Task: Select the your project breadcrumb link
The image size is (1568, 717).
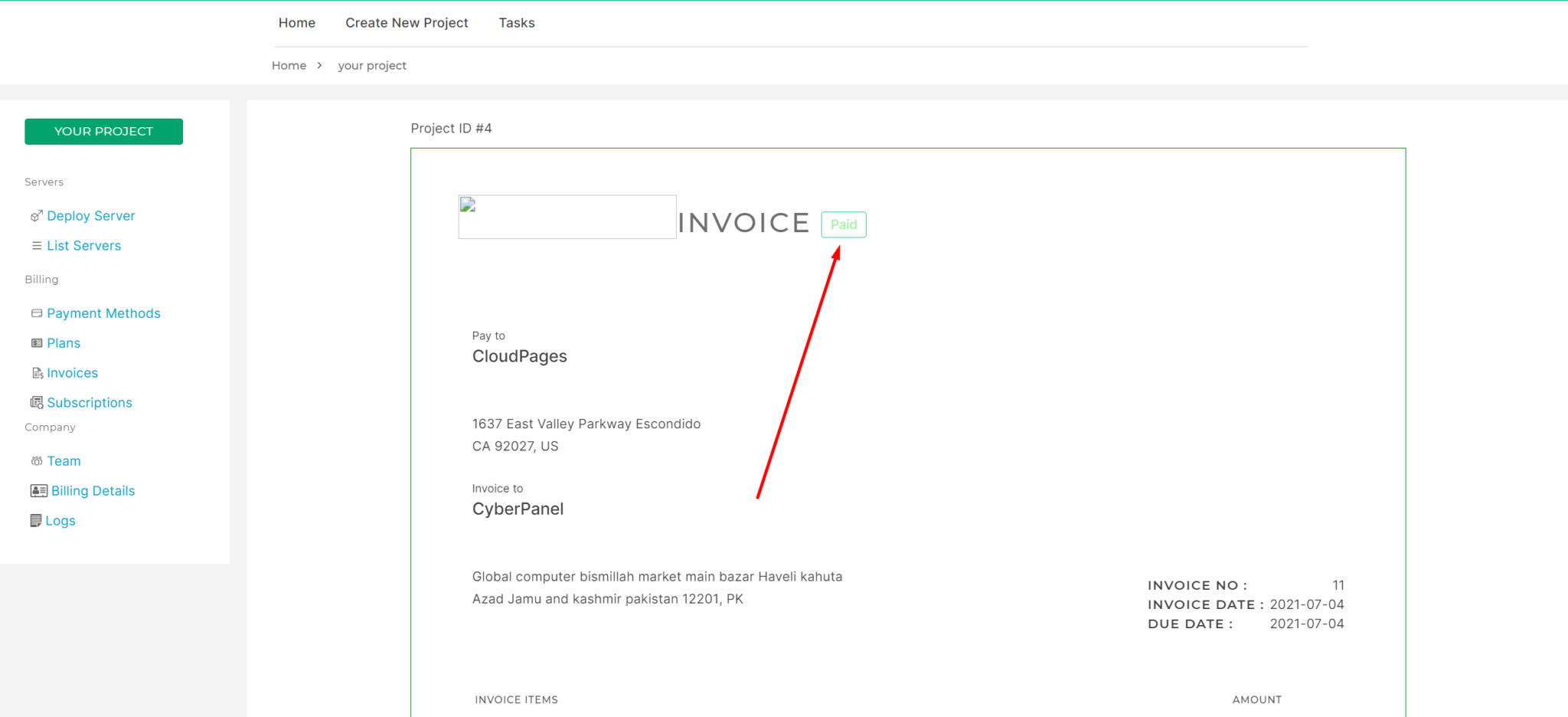Action: pyautogui.click(x=372, y=65)
